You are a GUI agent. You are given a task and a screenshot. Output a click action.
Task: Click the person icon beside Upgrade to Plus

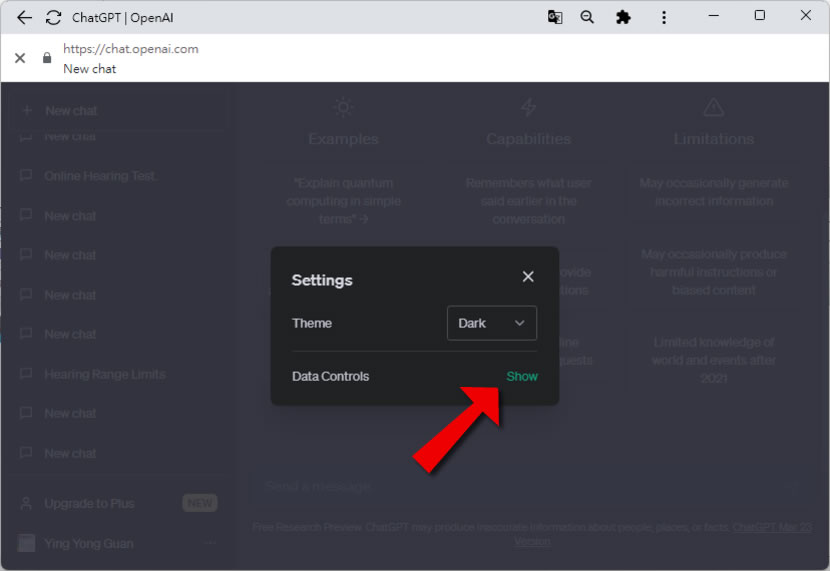tap(26, 503)
